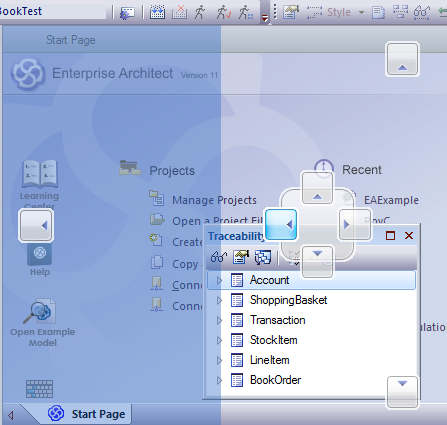Select the LineItem row
The width and height of the screenshot is (447, 425).
[311, 360]
